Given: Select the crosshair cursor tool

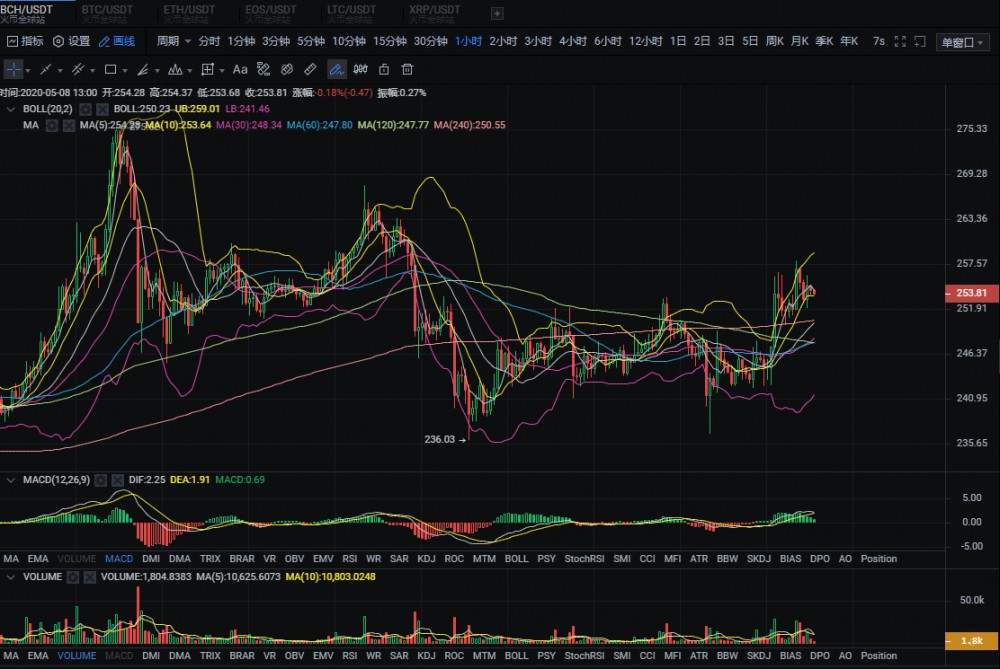Looking at the screenshot, I should click(14, 70).
